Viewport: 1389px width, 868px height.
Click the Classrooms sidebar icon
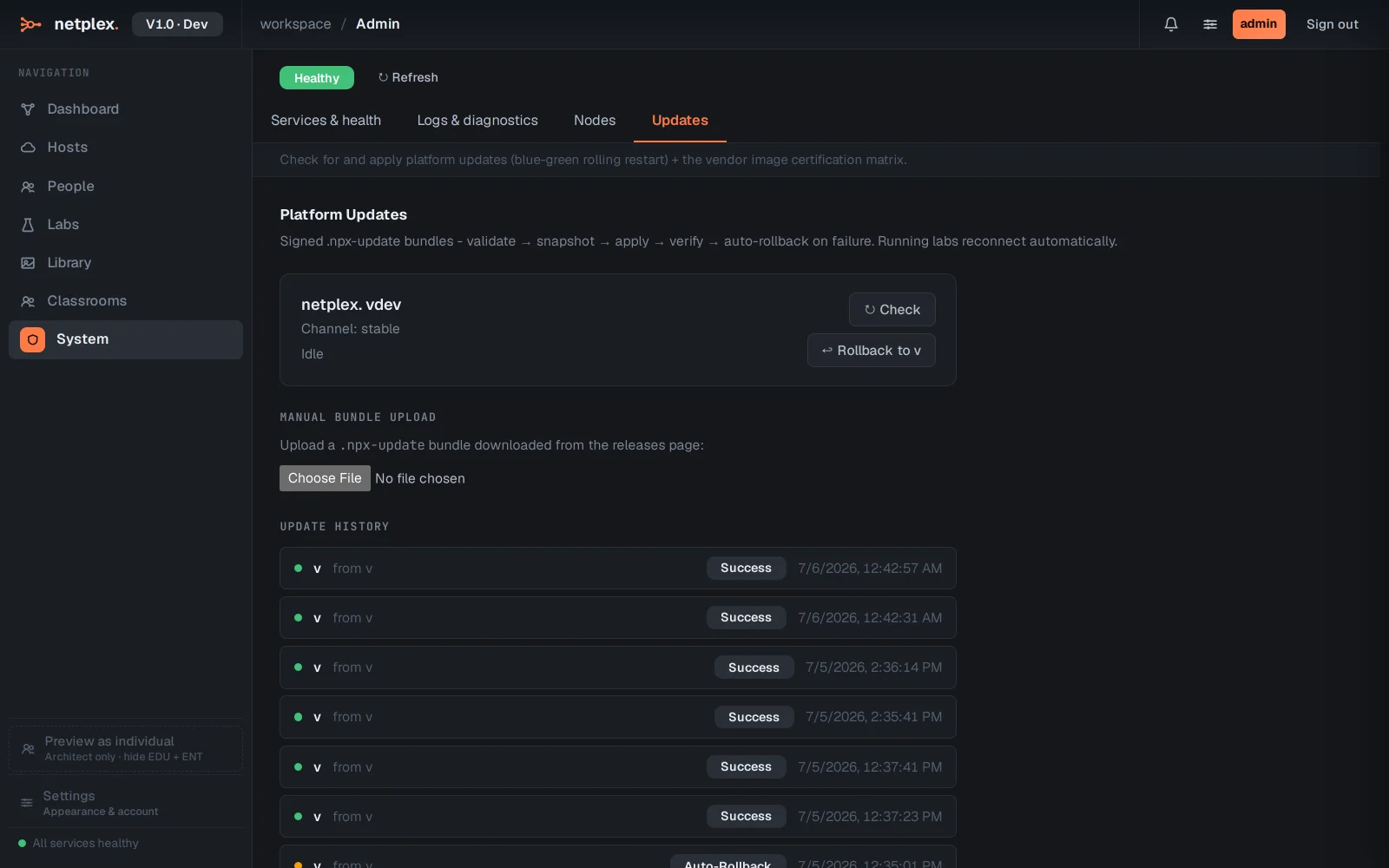pos(28,301)
